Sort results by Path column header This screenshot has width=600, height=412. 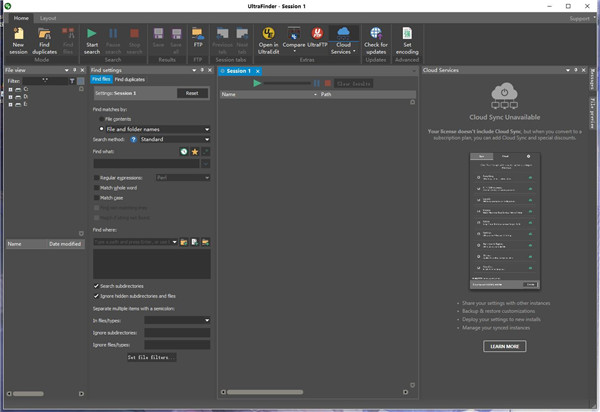point(367,94)
